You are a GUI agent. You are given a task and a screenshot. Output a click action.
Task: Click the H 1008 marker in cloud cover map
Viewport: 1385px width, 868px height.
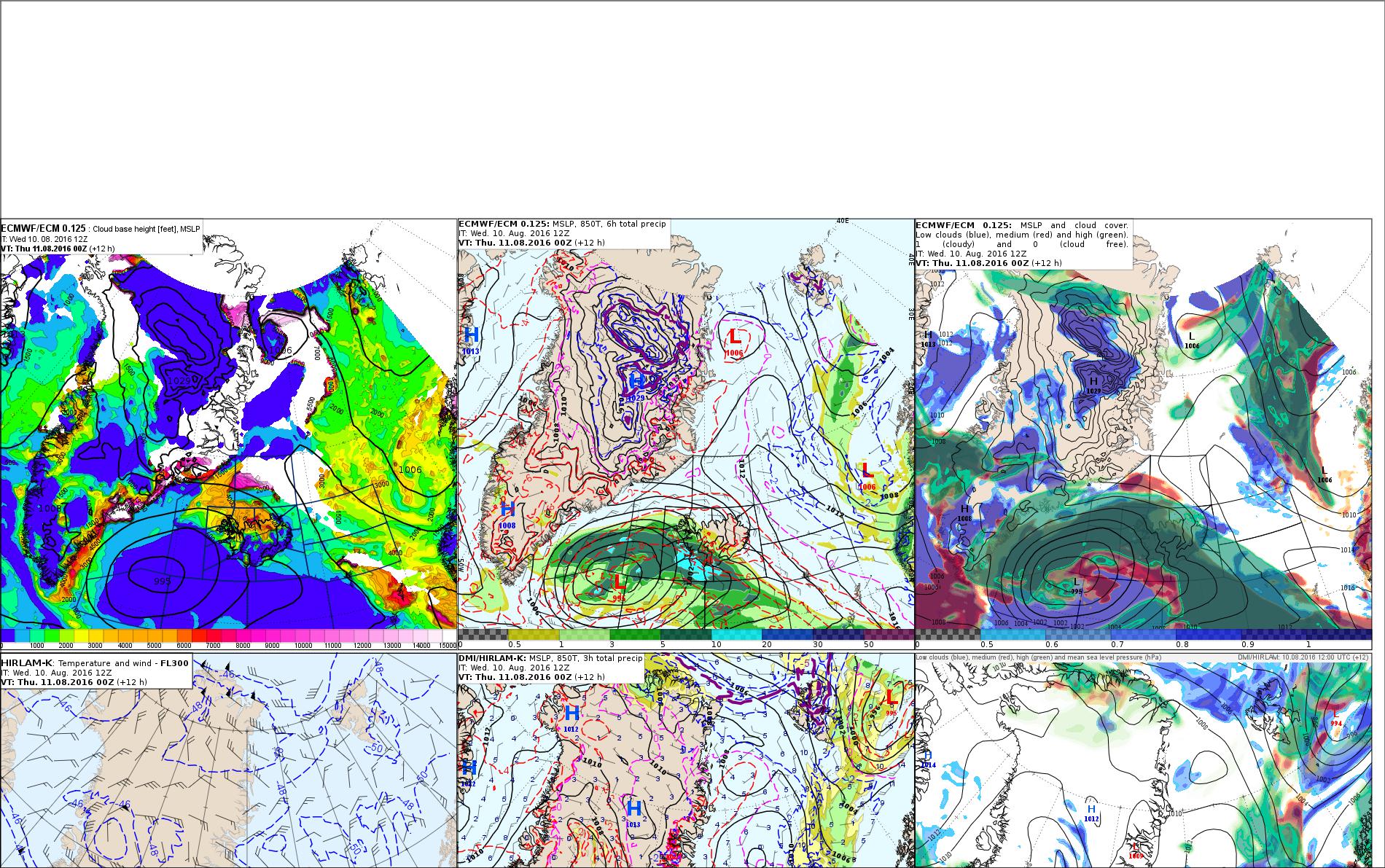pyautogui.click(x=965, y=512)
